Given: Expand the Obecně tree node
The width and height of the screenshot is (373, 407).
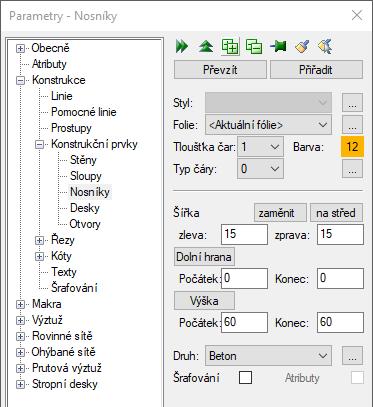Looking at the screenshot, I should click(20, 49).
